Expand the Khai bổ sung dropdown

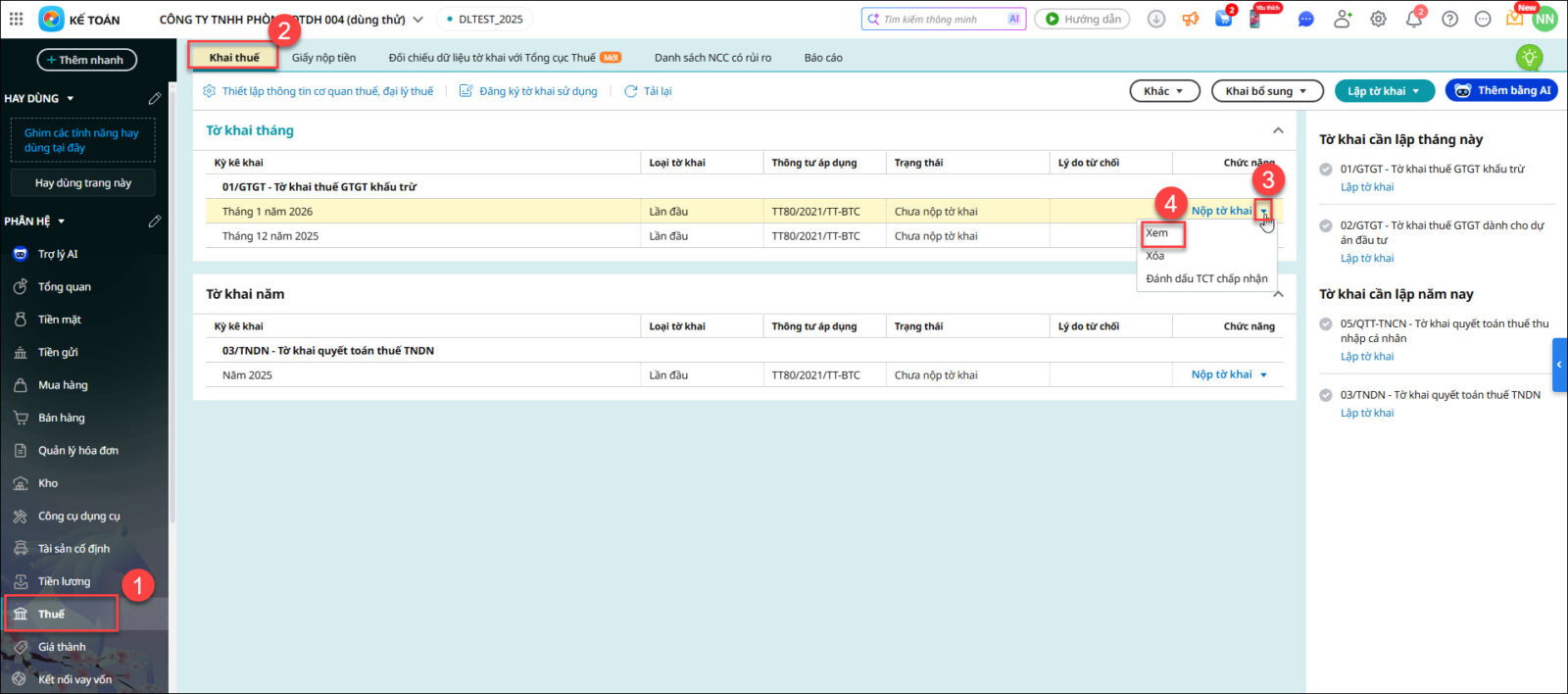(x=1266, y=91)
